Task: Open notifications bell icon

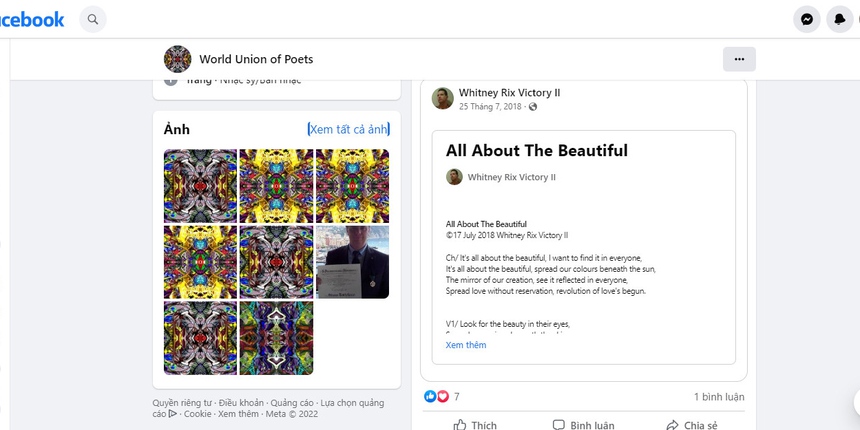Action: [840, 19]
